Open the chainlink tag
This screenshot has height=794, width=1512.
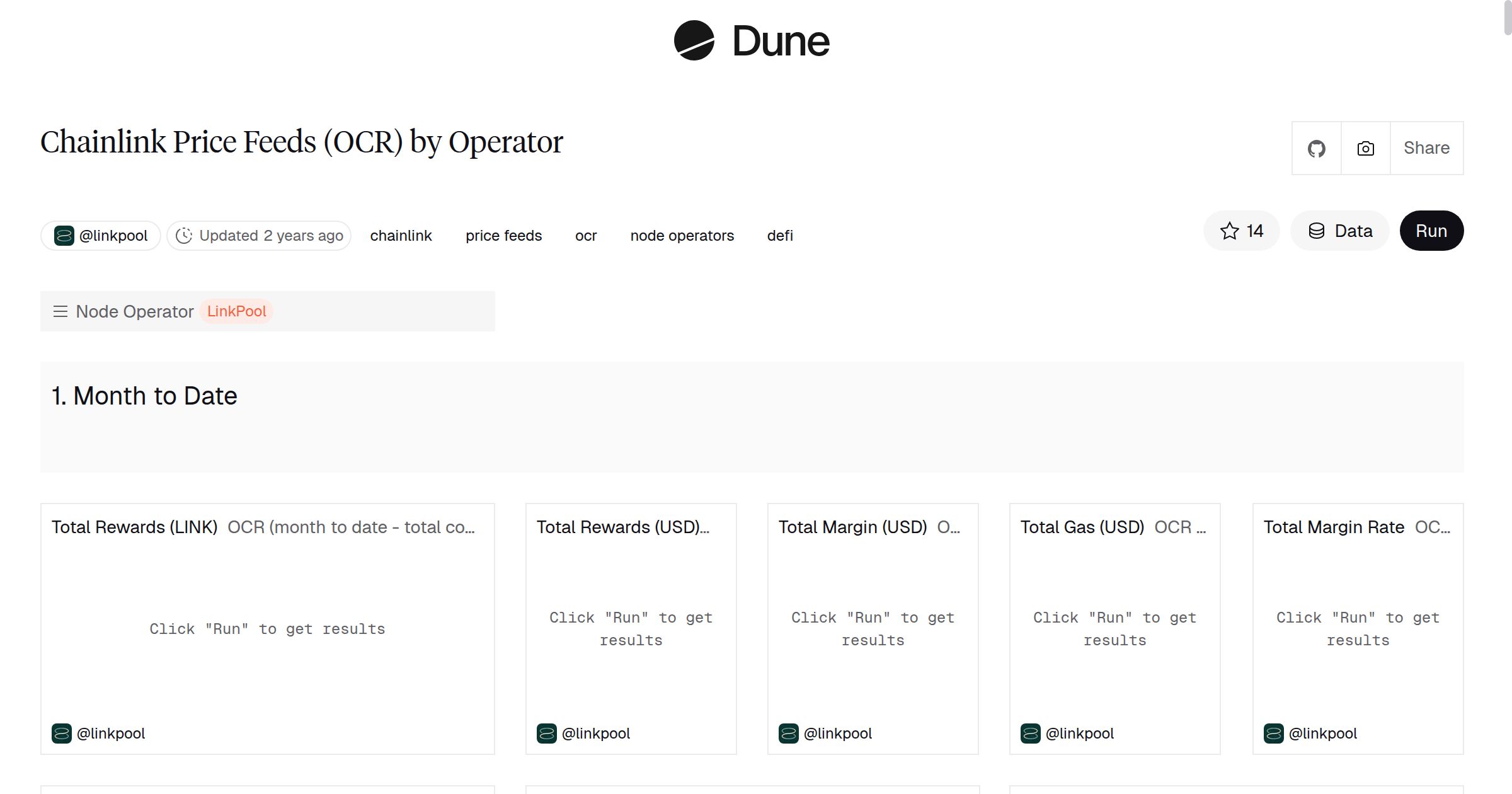coord(401,235)
